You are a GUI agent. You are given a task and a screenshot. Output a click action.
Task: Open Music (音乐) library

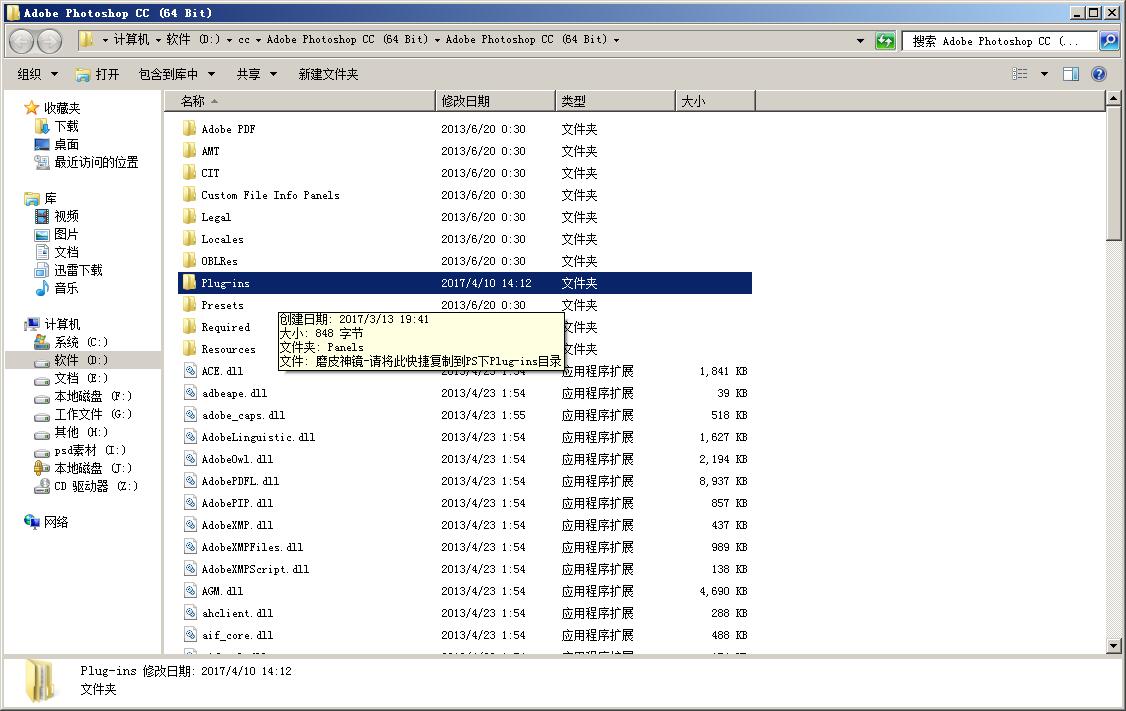pyautogui.click(x=67, y=288)
